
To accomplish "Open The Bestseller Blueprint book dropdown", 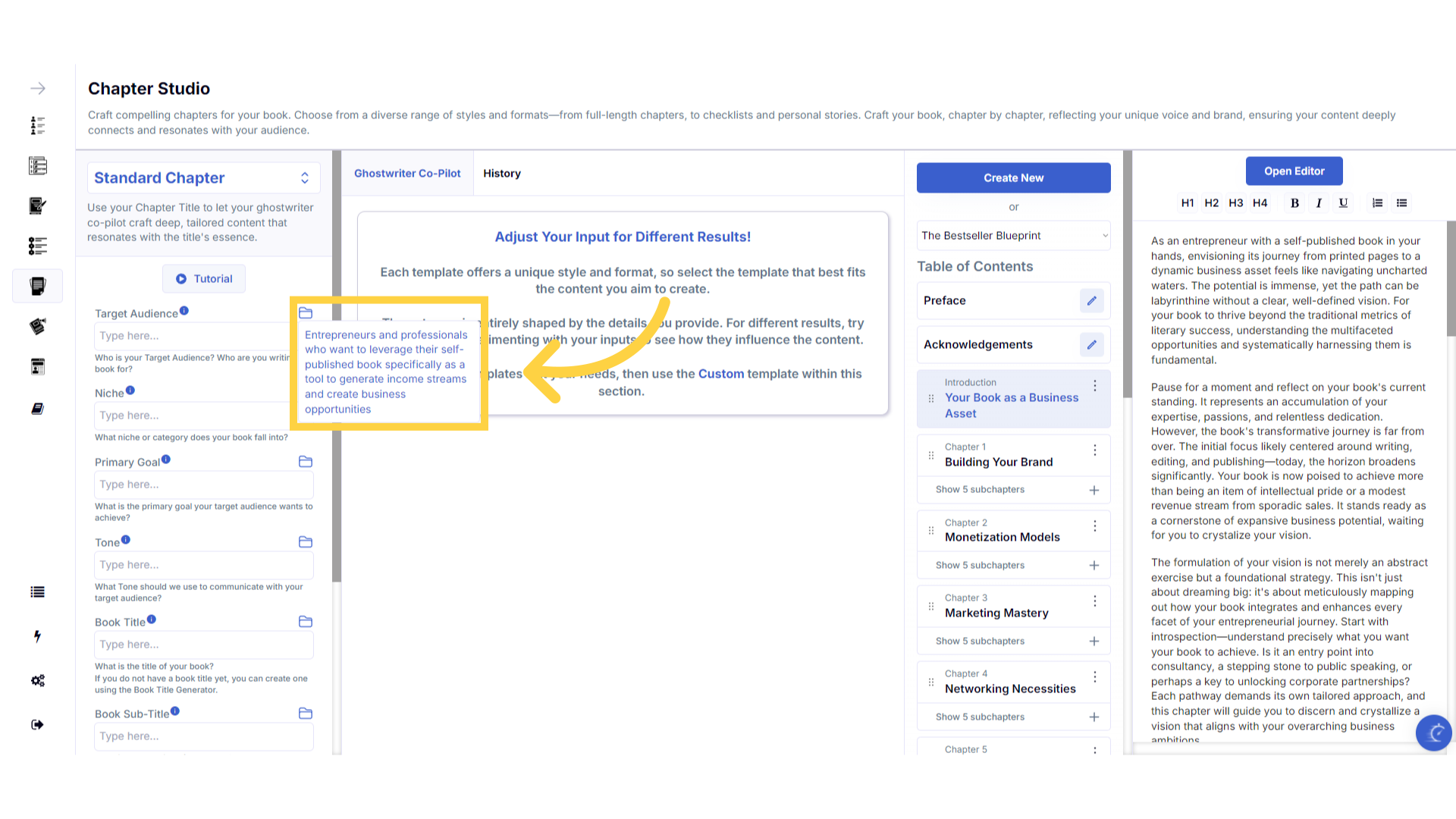I will click(1013, 236).
